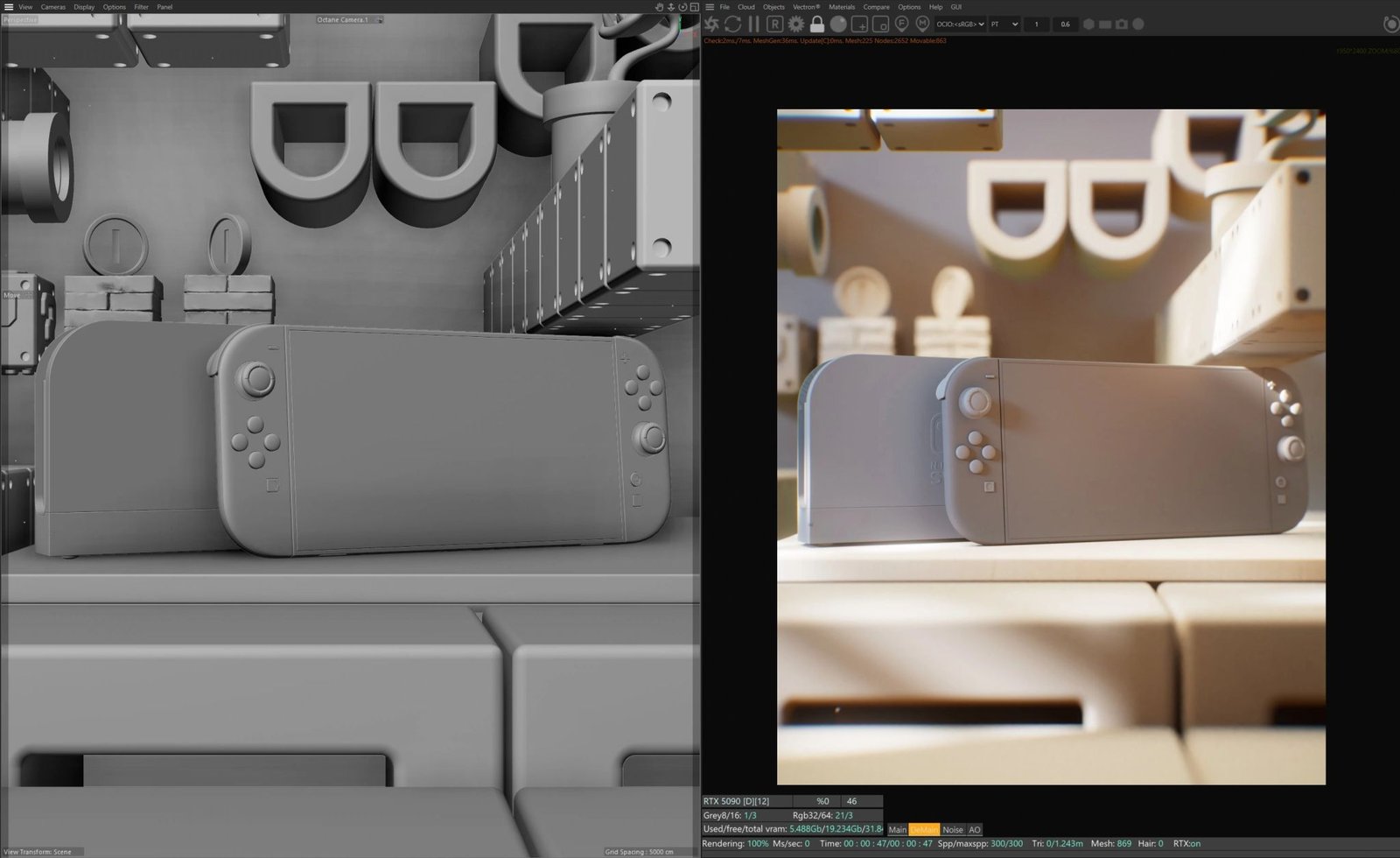Click the Spp/maxspp 300/300 readout
This screenshot has height=858, width=1400.
pyautogui.click(x=980, y=844)
